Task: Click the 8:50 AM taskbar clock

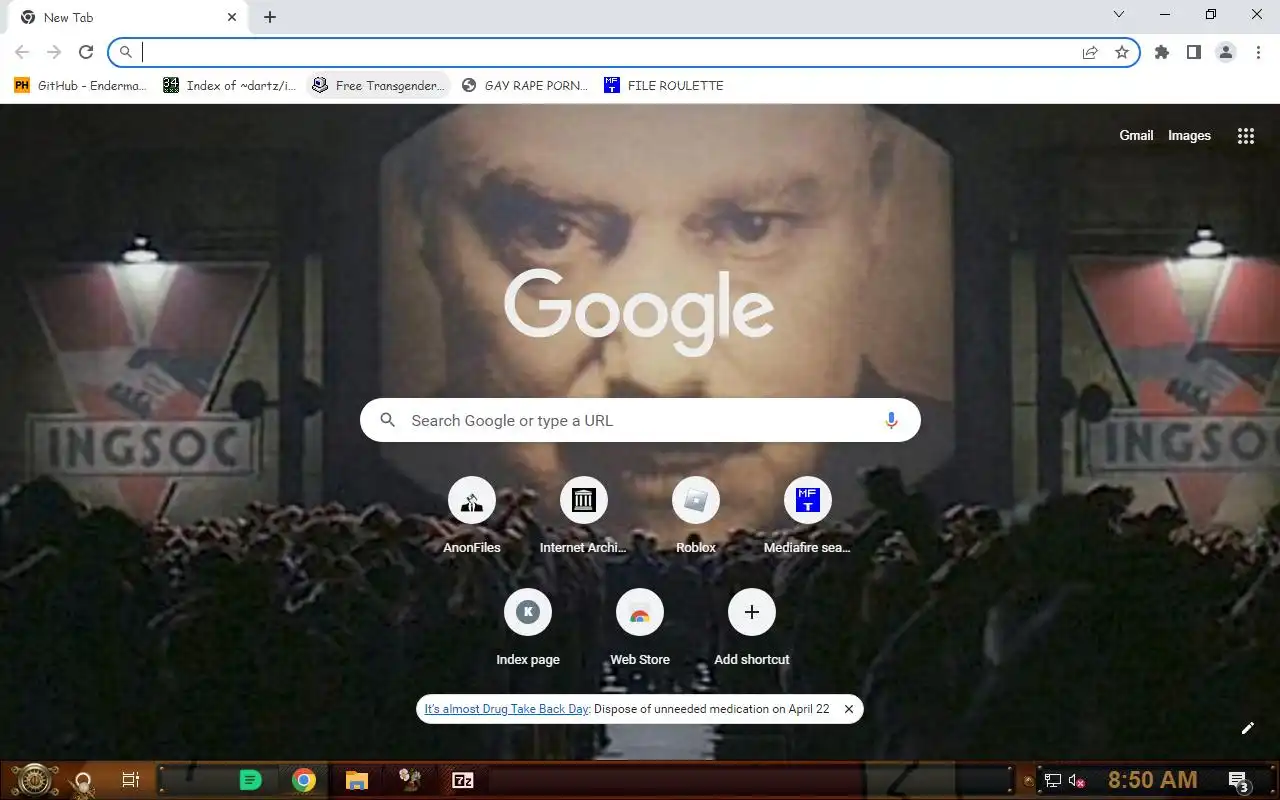Action: pos(1152,780)
